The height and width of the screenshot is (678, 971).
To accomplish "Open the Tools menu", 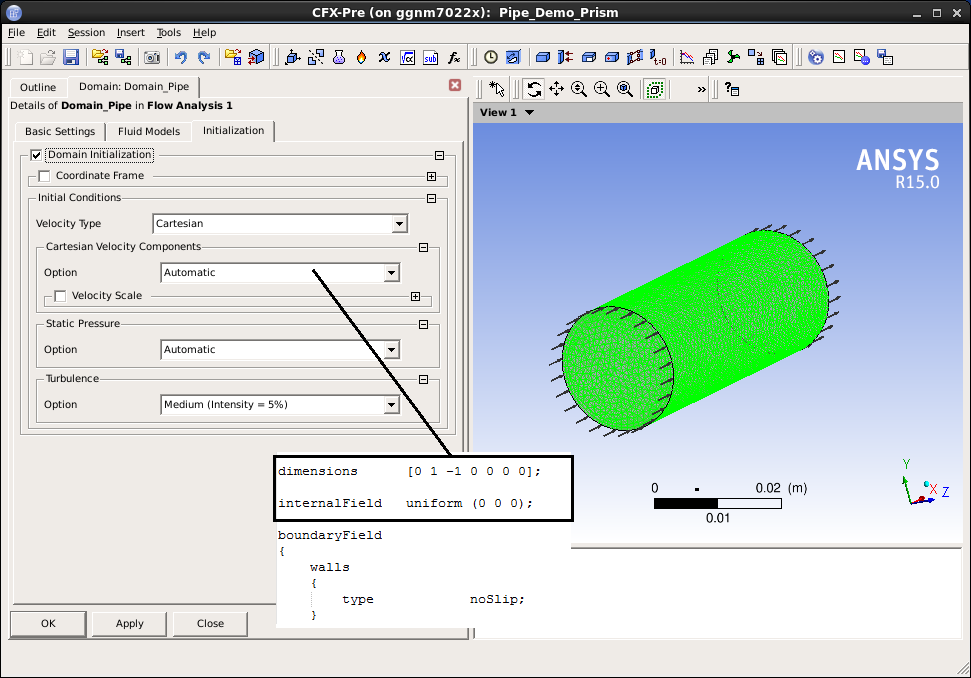I will (168, 33).
